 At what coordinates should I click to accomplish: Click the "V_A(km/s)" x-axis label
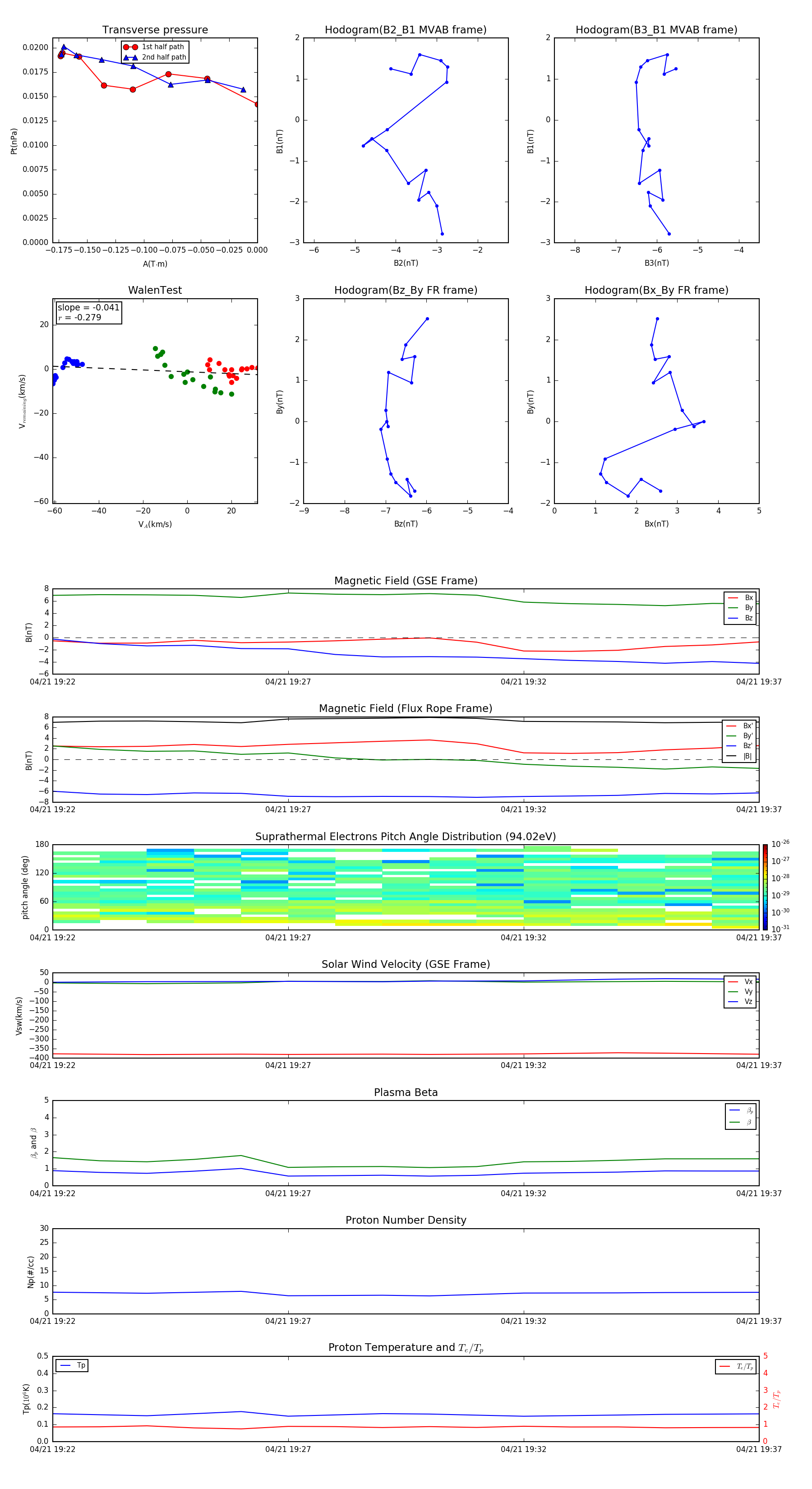(x=155, y=525)
